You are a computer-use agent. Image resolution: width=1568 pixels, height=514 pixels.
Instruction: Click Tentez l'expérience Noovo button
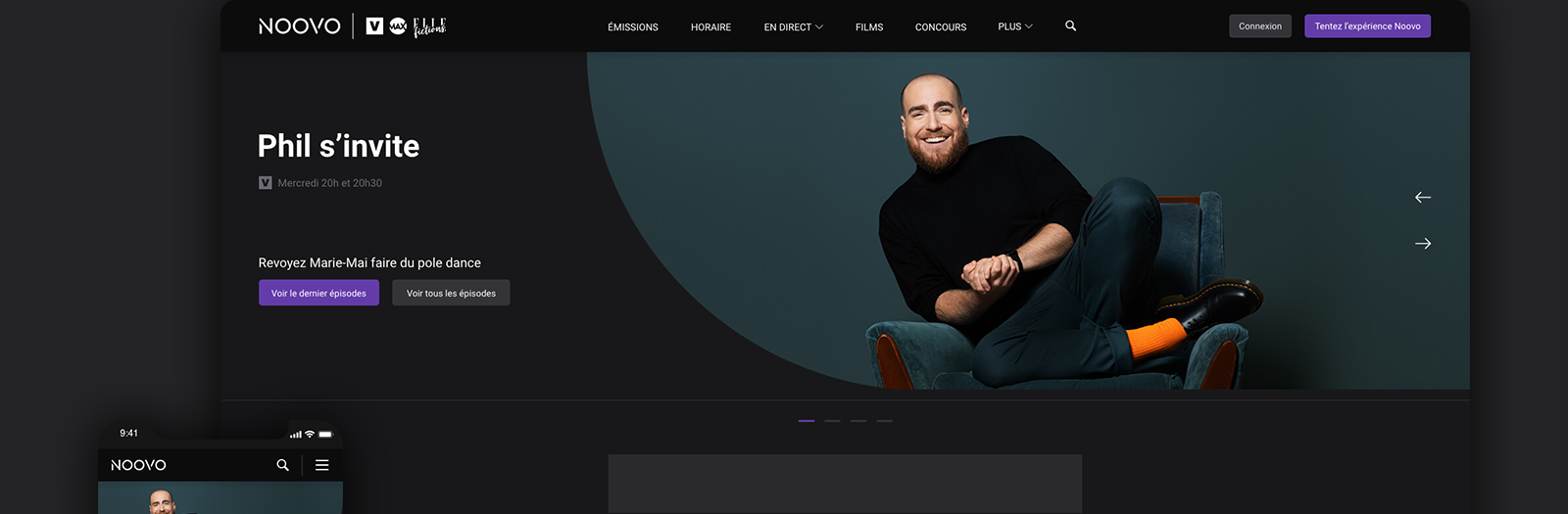[x=1367, y=26]
